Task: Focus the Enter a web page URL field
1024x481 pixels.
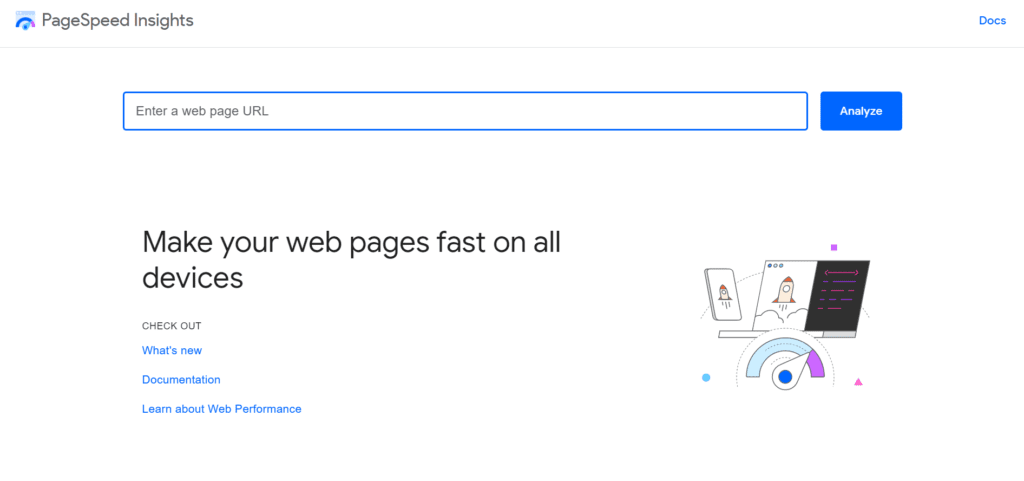Action: 465,111
